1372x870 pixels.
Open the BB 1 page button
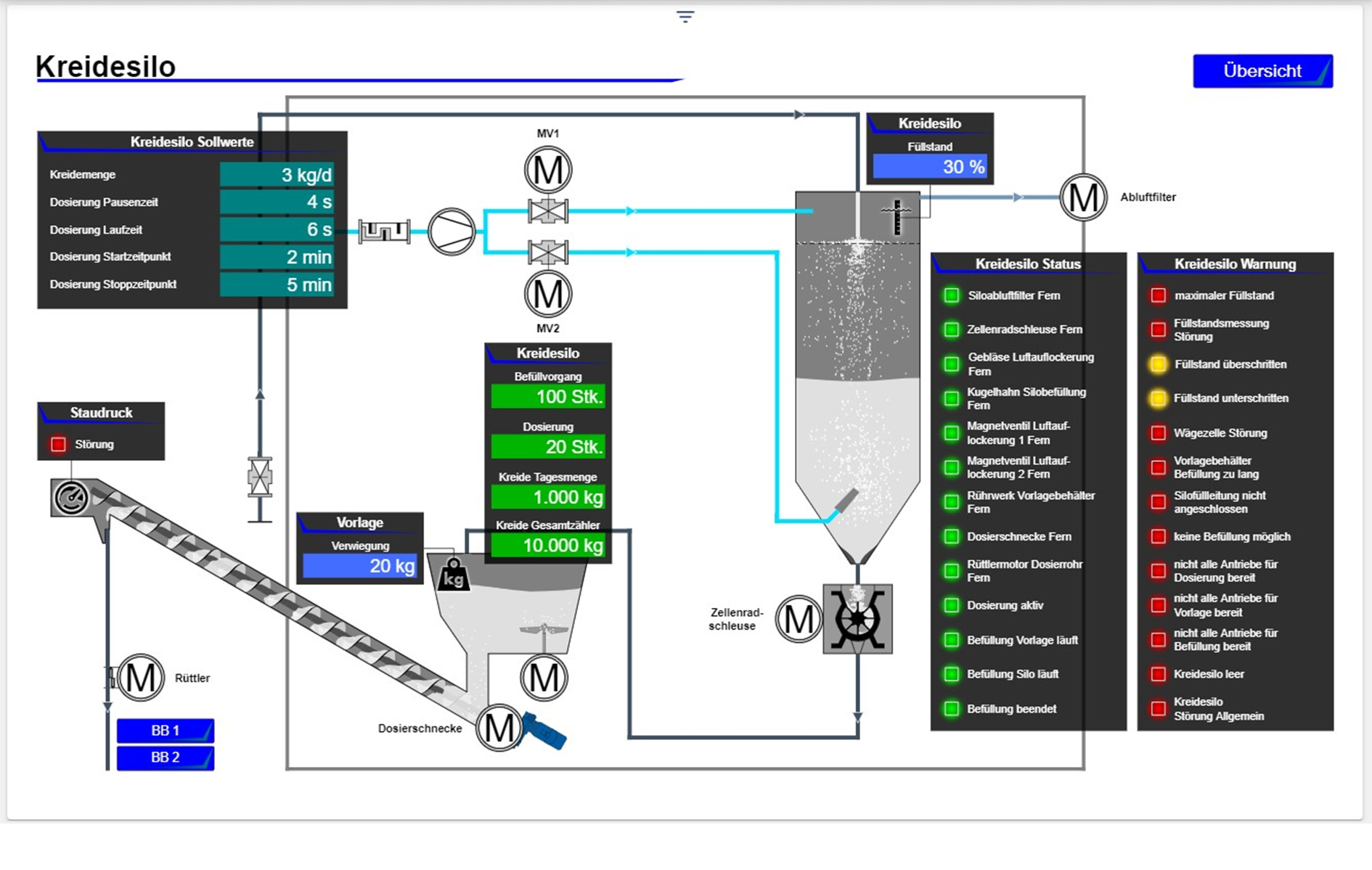(x=164, y=731)
